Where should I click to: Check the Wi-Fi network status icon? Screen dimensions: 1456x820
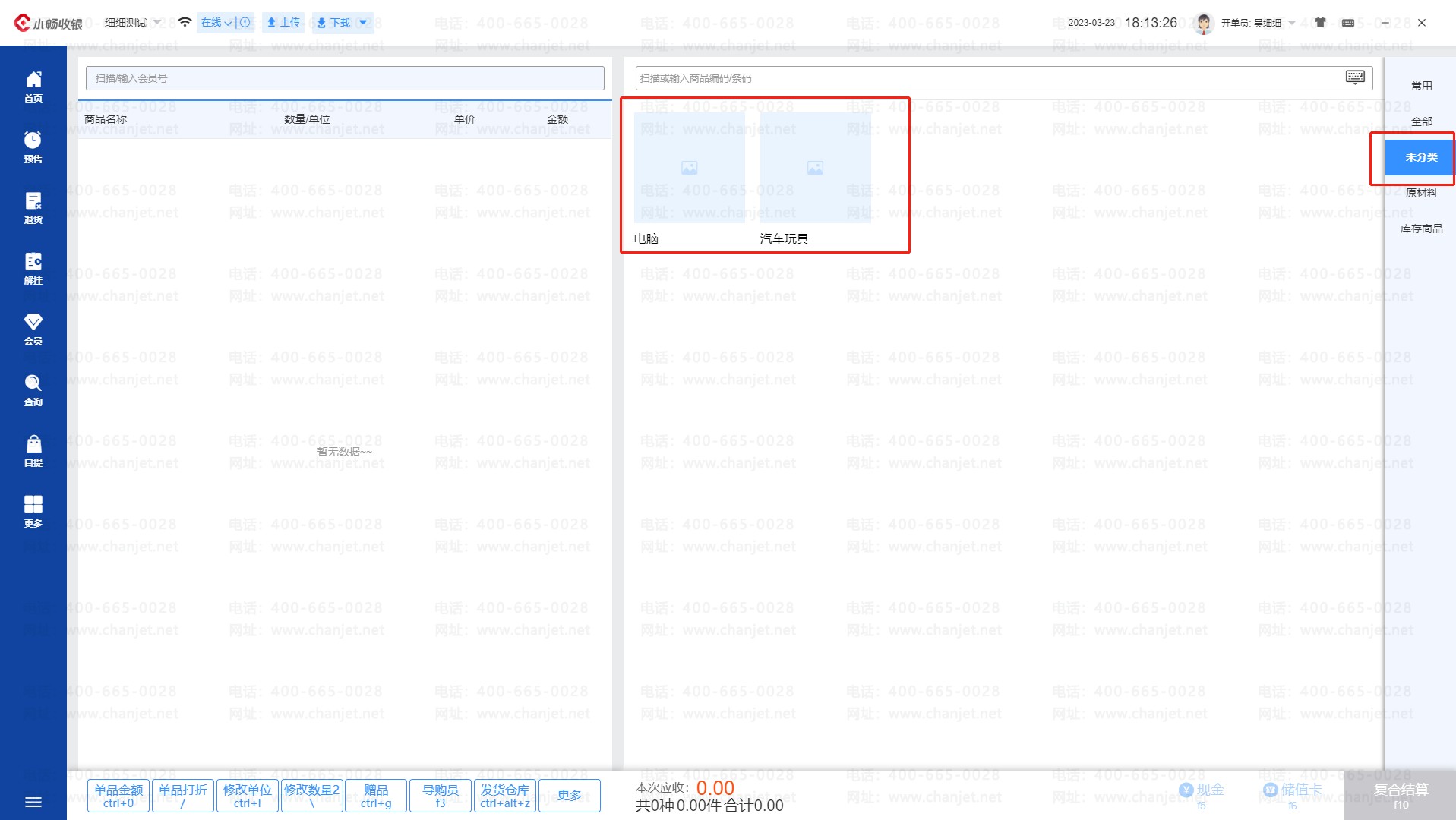pyautogui.click(x=185, y=22)
